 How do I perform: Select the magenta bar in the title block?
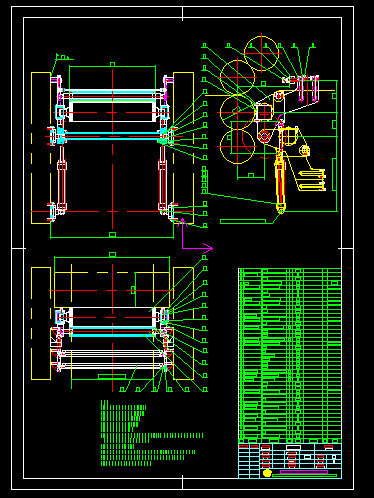[304, 472]
